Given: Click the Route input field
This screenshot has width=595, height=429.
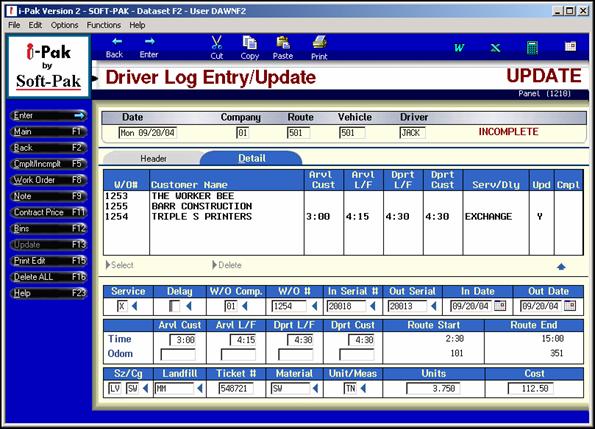Looking at the screenshot, I should tap(298, 133).
